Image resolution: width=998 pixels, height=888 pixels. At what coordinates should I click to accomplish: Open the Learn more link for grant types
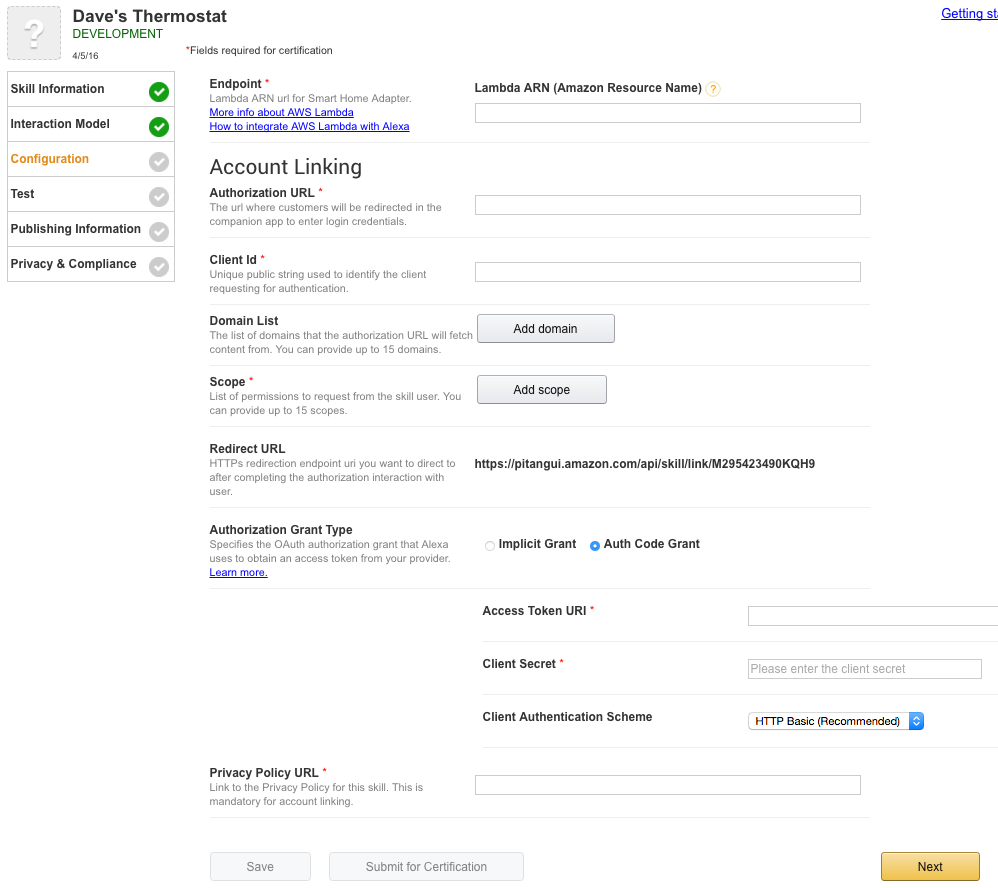point(238,573)
